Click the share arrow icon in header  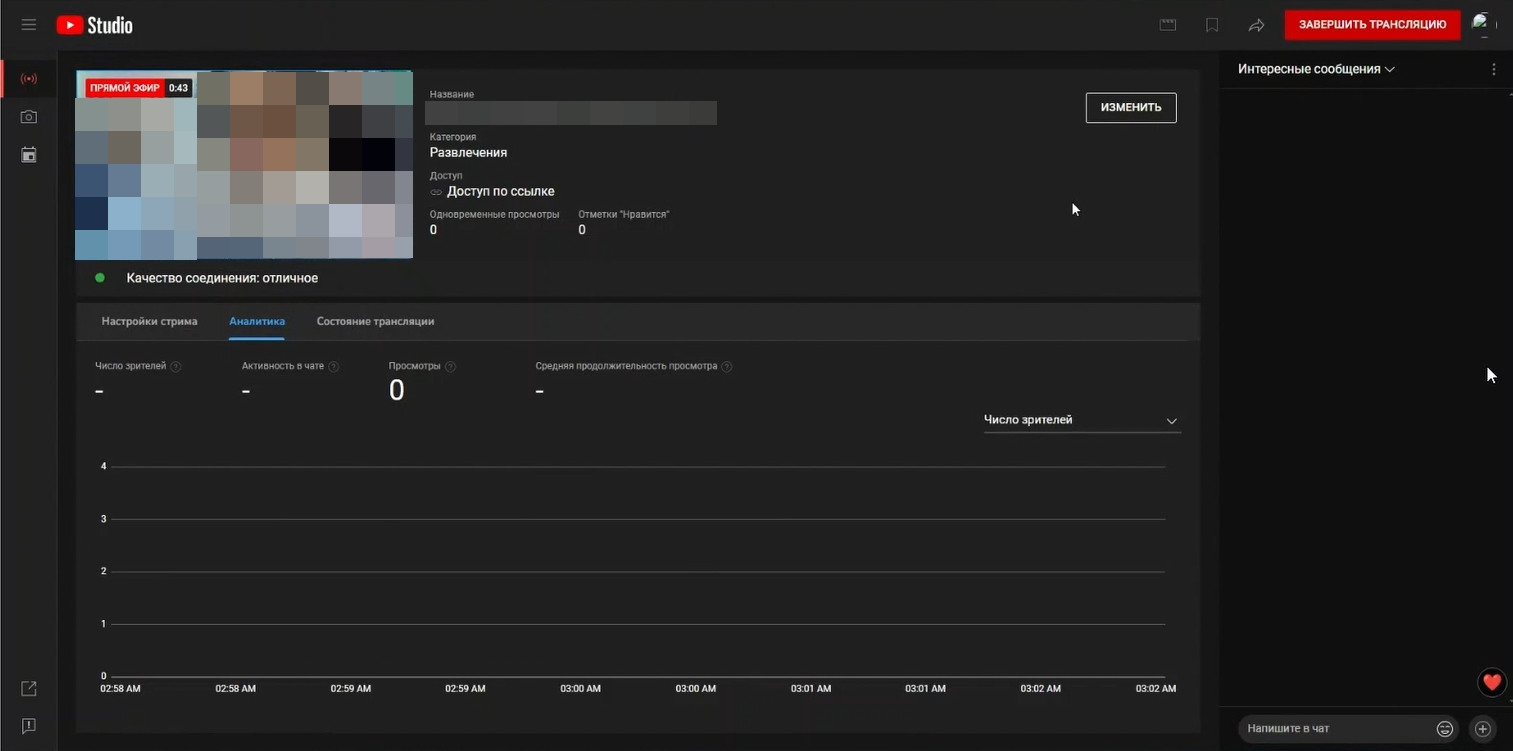coord(1256,25)
